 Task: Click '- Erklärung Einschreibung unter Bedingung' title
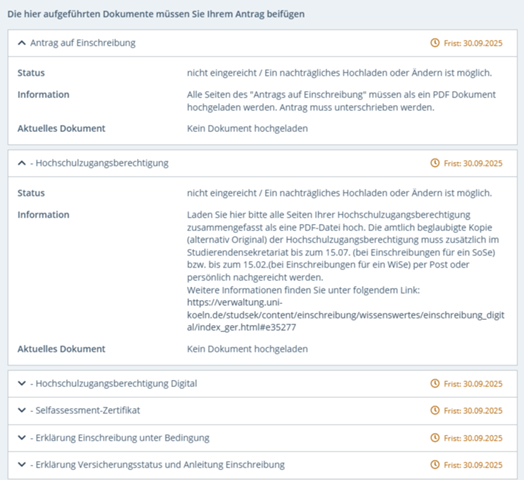coord(120,438)
